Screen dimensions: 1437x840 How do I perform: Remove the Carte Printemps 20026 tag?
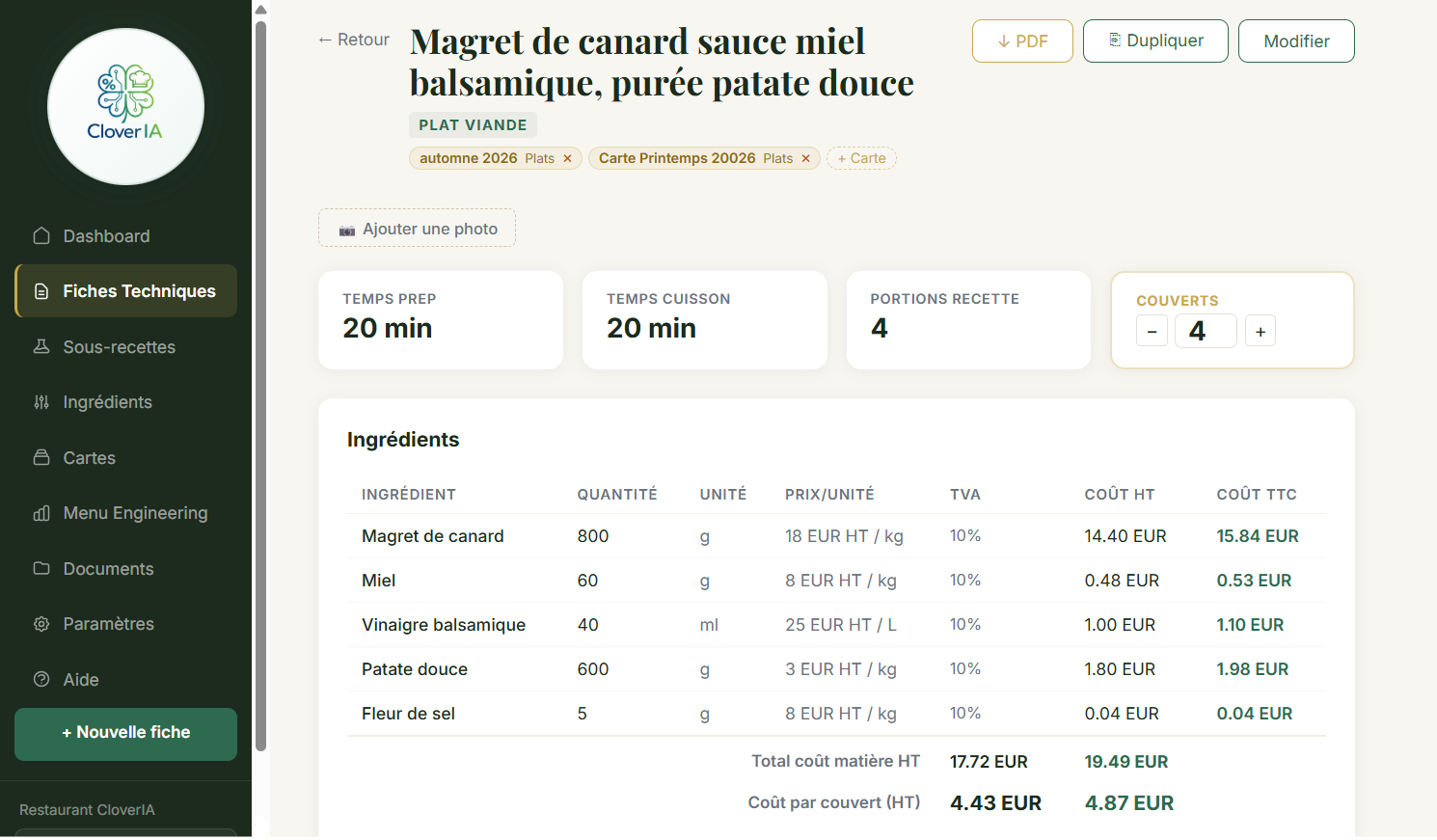(805, 158)
